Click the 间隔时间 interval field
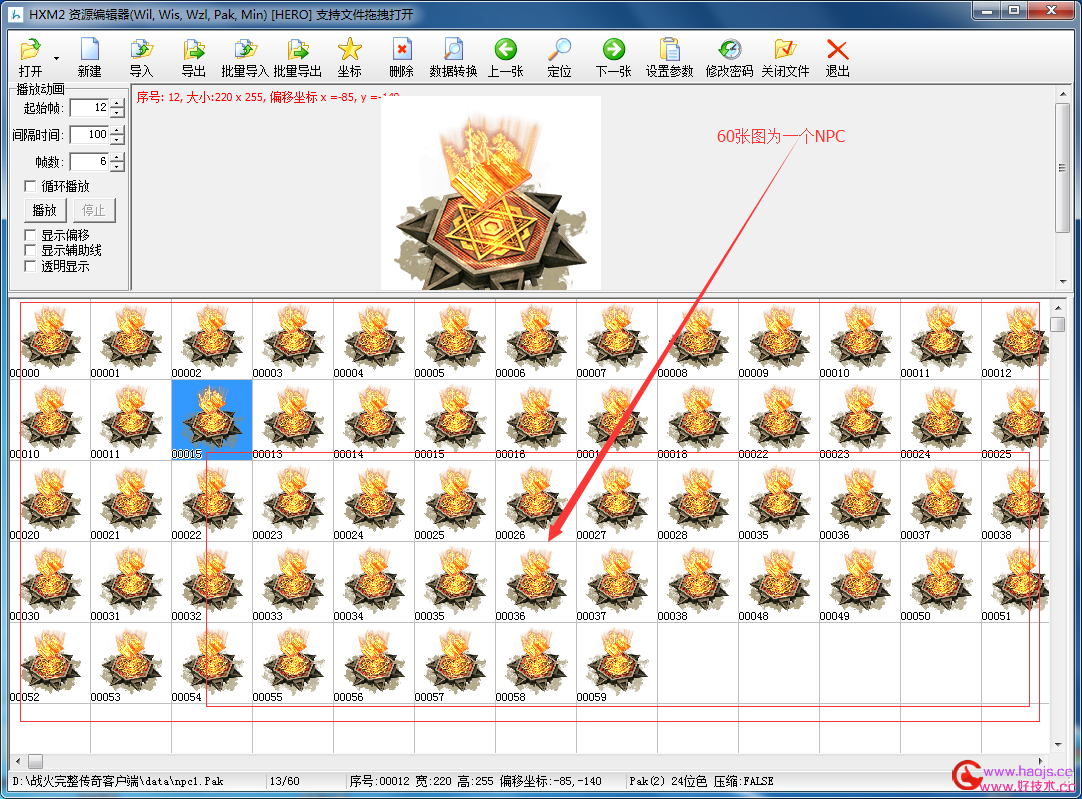The width and height of the screenshot is (1082, 799). (x=90, y=135)
